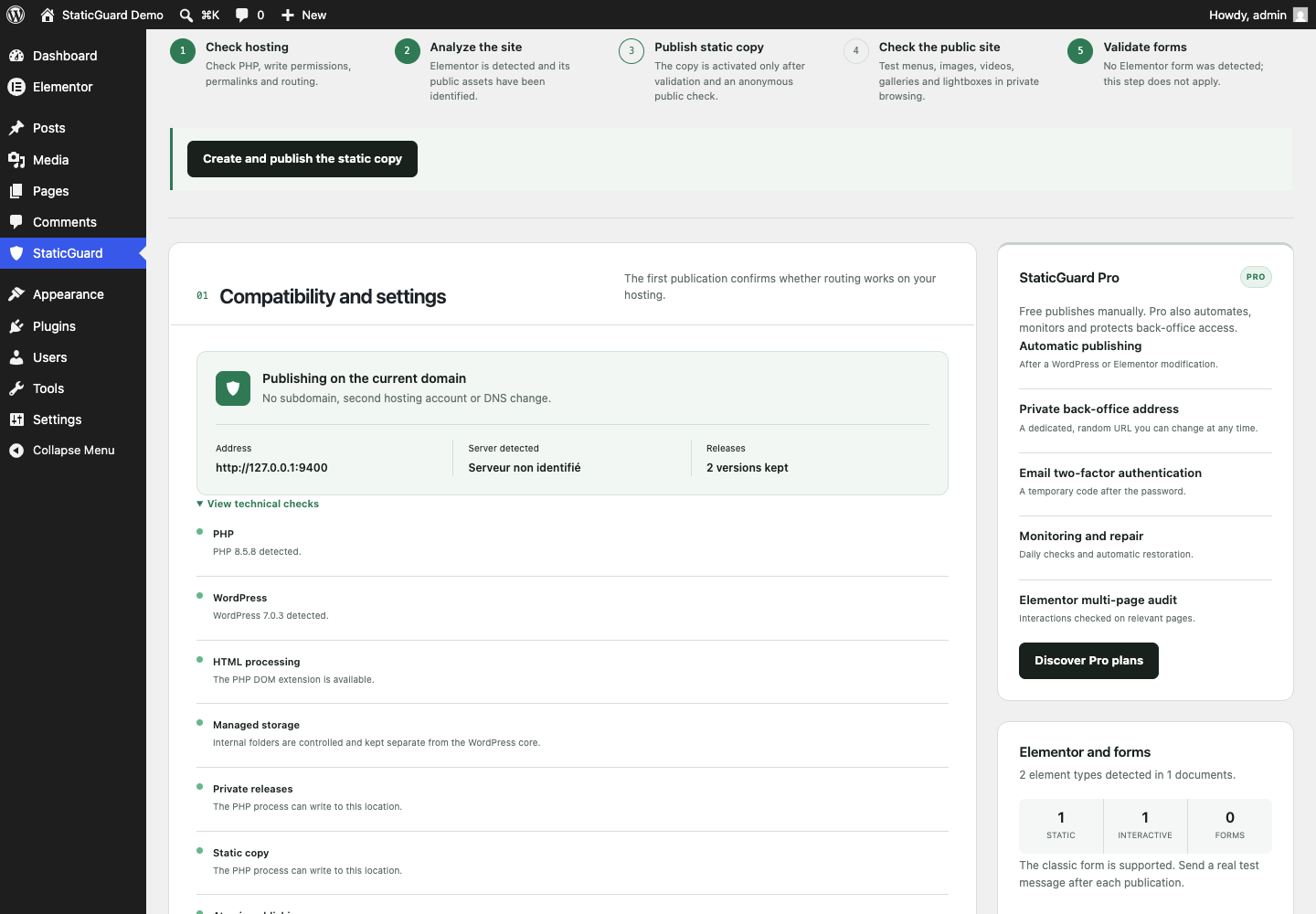This screenshot has width=1316, height=914.
Task: Click the Collapse Menu arrow icon
Action: pos(16,451)
